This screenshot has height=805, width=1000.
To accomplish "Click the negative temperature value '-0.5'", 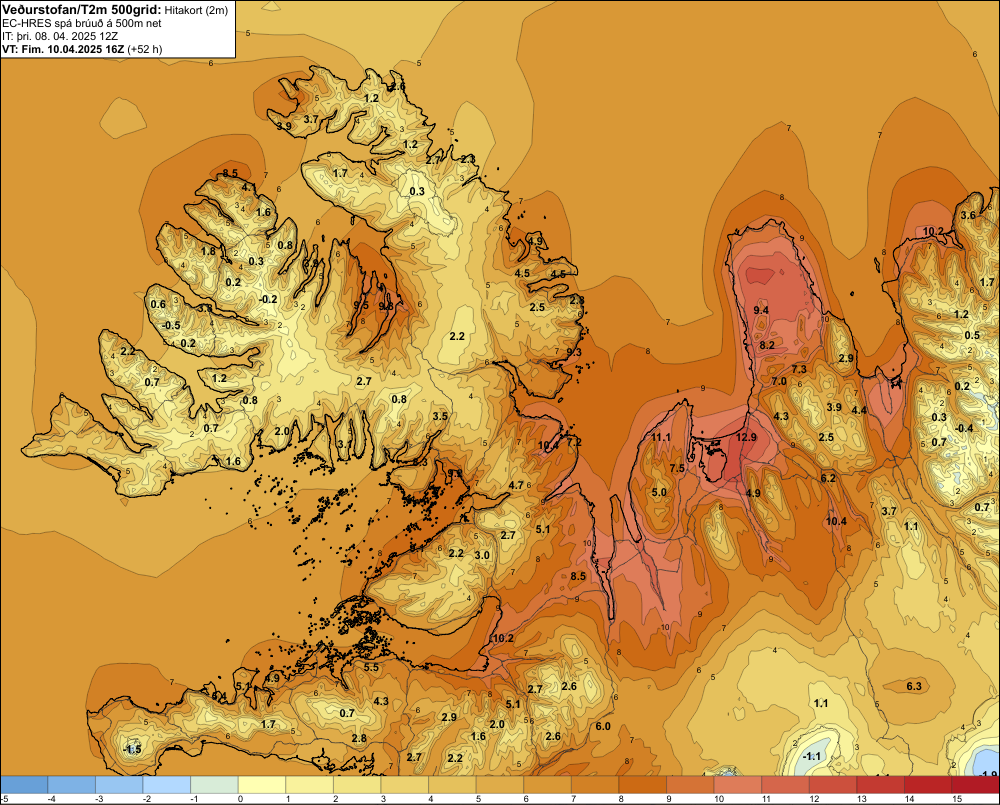I will click(x=171, y=325).
